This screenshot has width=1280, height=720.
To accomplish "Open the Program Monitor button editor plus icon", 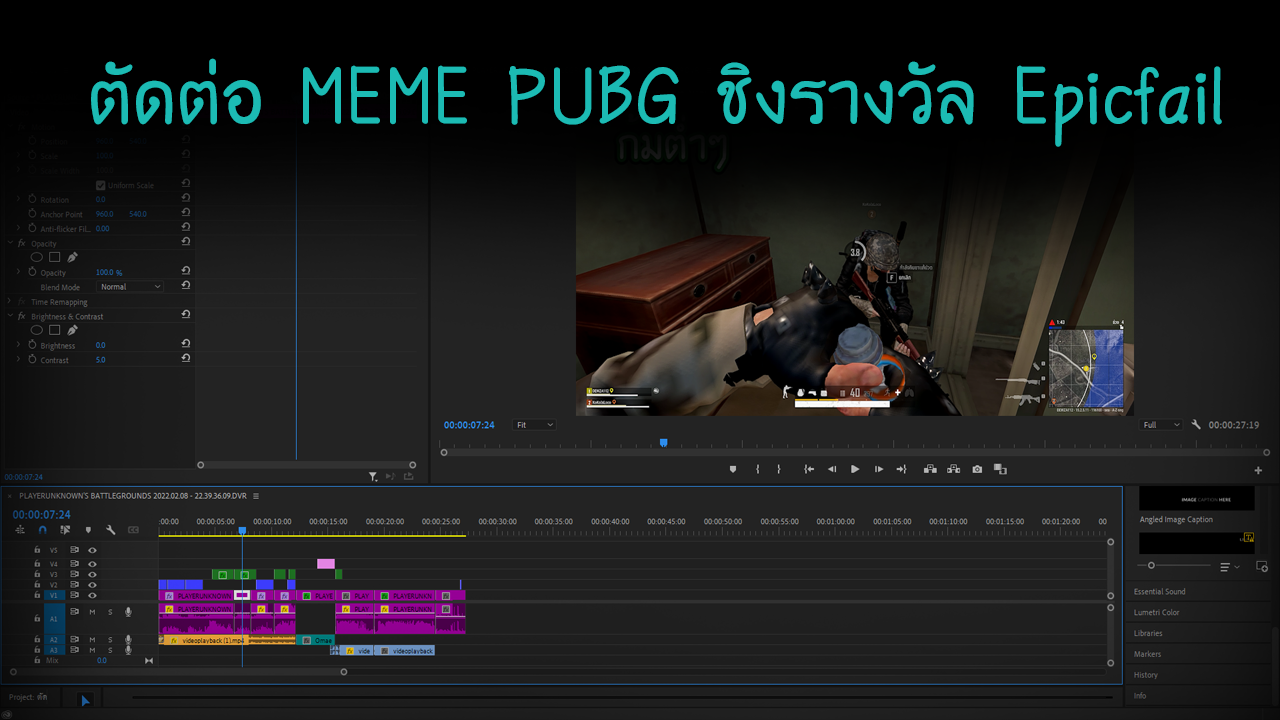I will (1258, 470).
